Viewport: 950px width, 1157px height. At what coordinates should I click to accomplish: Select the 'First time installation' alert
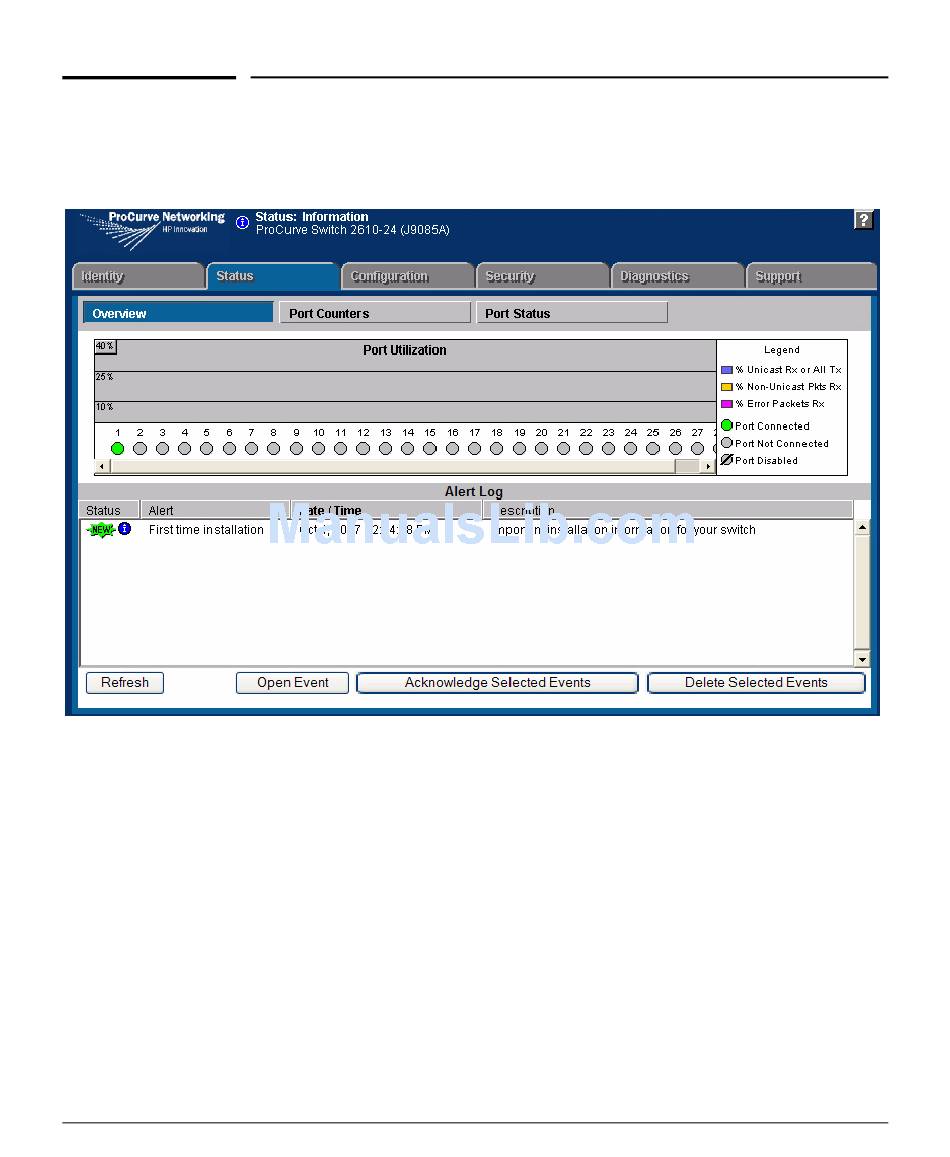click(206, 530)
